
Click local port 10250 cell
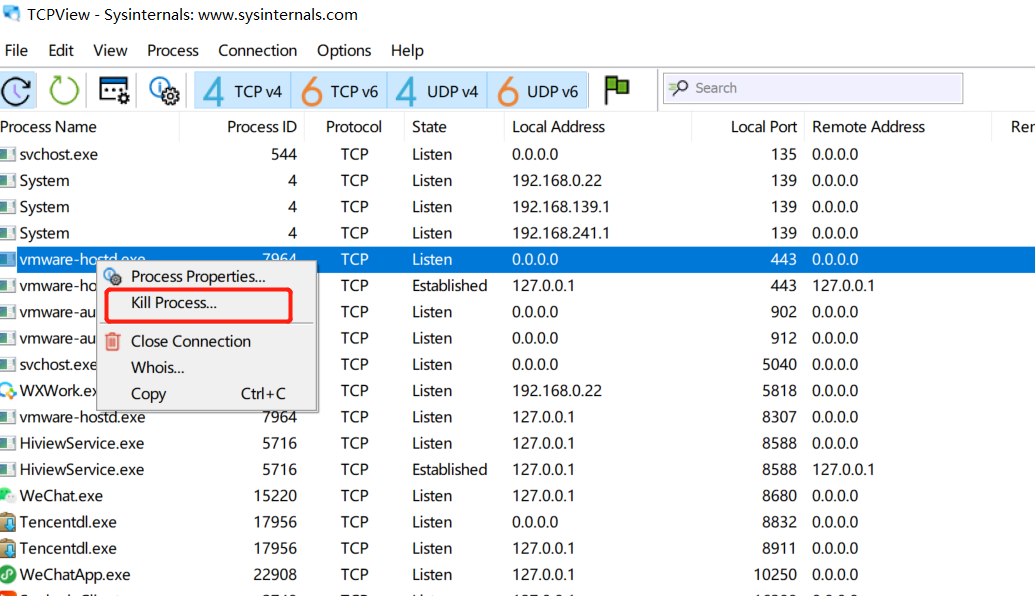775,575
